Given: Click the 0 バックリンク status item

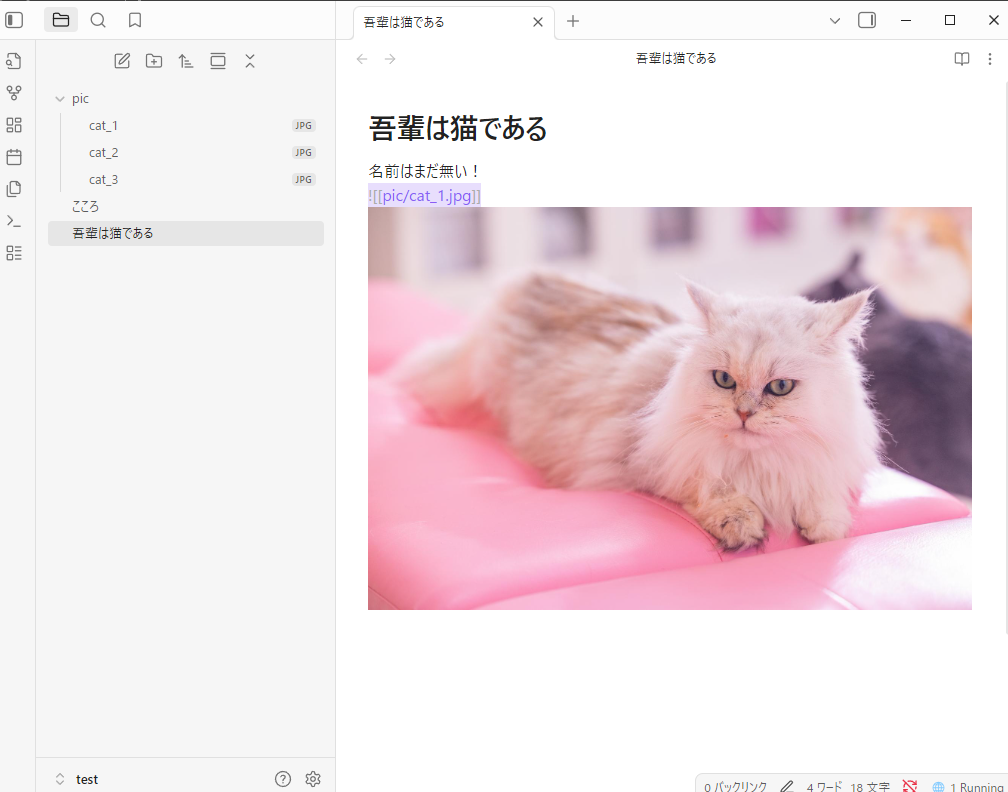Looking at the screenshot, I should (735, 787).
